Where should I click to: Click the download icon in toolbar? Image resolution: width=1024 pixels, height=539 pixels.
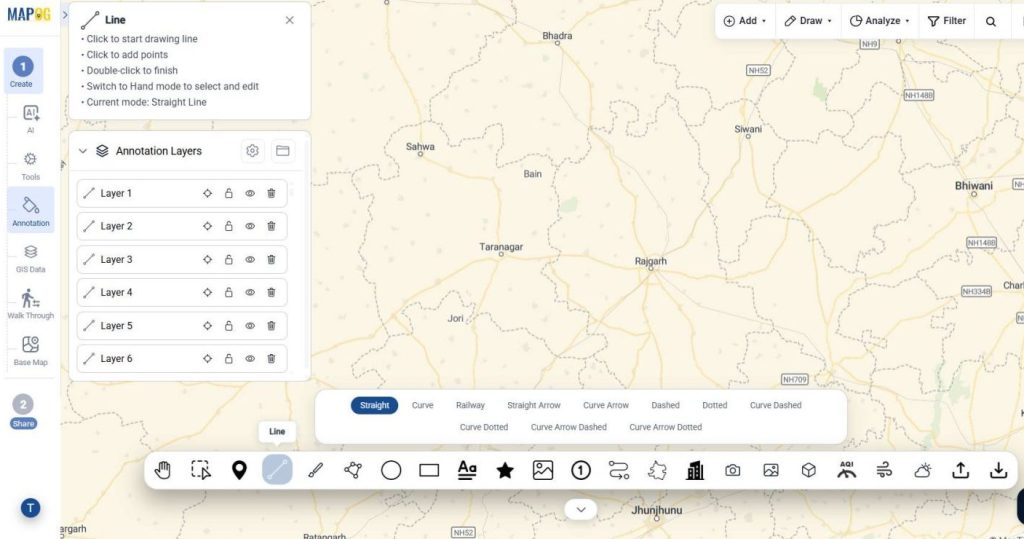click(x=998, y=470)
